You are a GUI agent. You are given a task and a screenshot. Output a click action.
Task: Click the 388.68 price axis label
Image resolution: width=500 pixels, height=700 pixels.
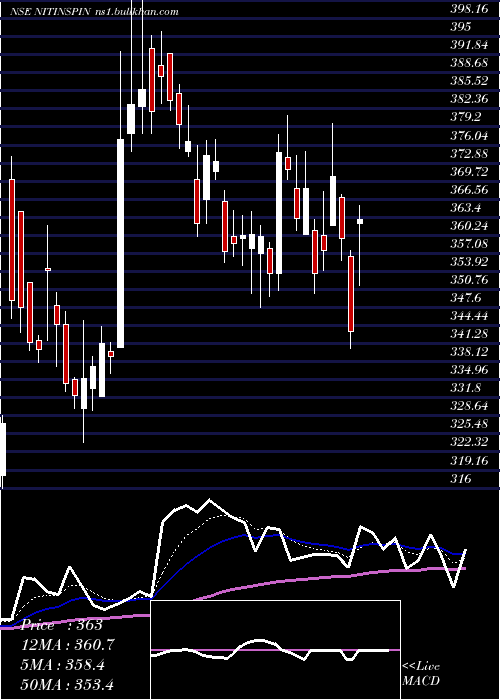[x=468, y=63]
